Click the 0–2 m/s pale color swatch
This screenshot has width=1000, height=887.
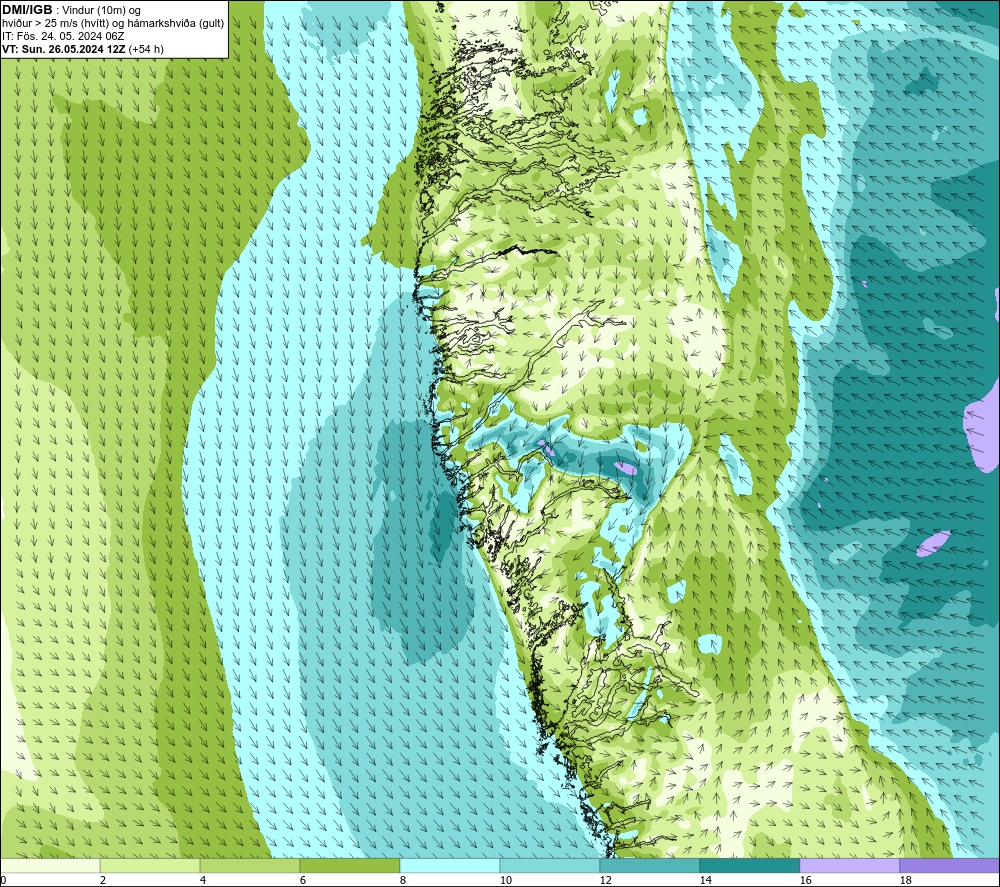click(50, 866)
